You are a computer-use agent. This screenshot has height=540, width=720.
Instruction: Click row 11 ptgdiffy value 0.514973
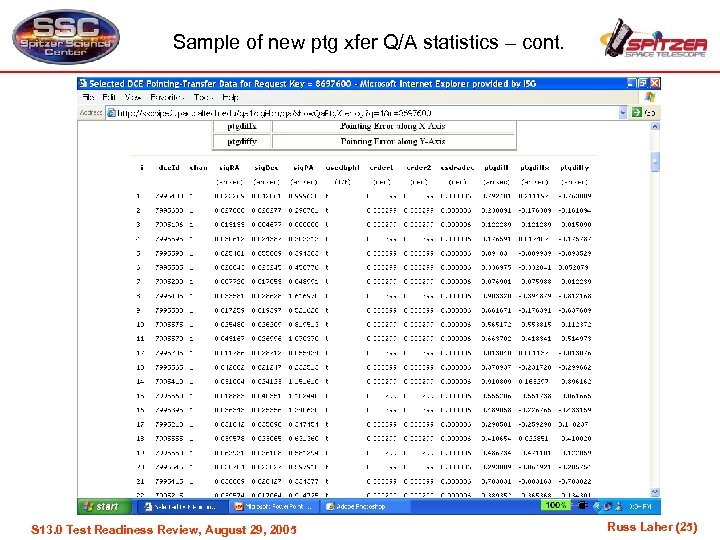pos(576,338)
